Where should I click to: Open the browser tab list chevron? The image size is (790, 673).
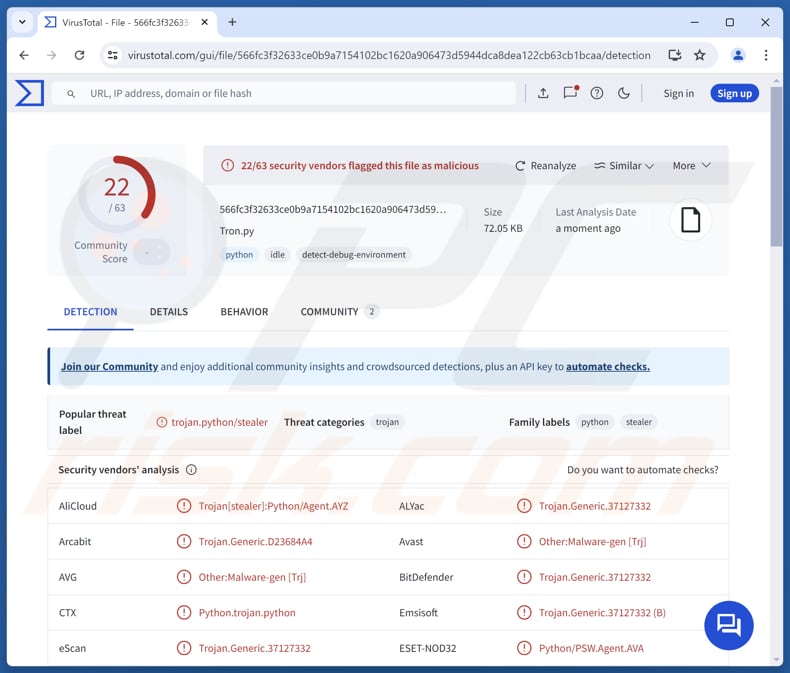coord(22,22)
